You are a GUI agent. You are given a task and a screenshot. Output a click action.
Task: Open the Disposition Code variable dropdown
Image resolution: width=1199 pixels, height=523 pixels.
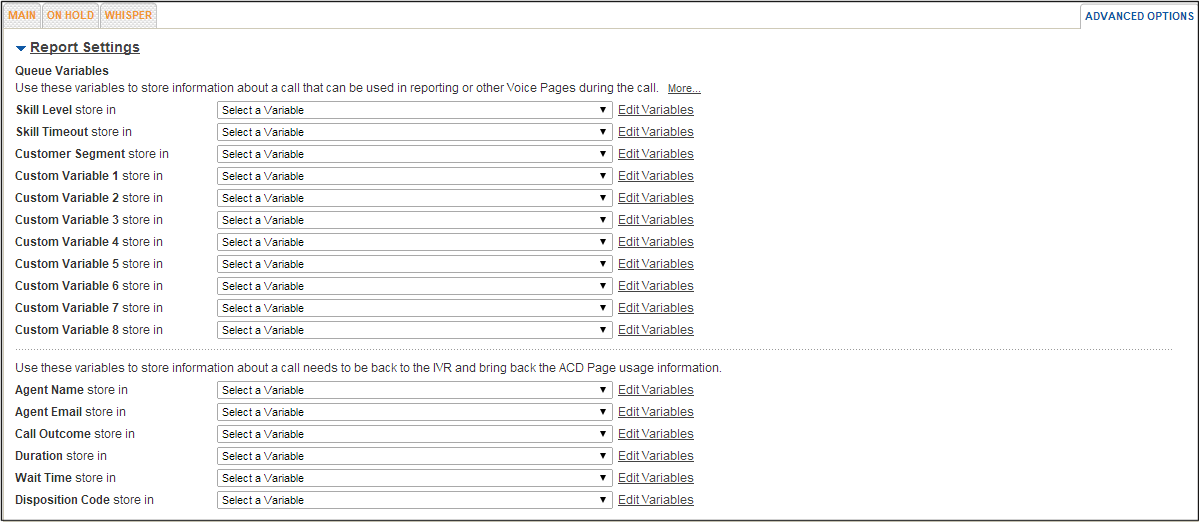(x=414, y=500)
